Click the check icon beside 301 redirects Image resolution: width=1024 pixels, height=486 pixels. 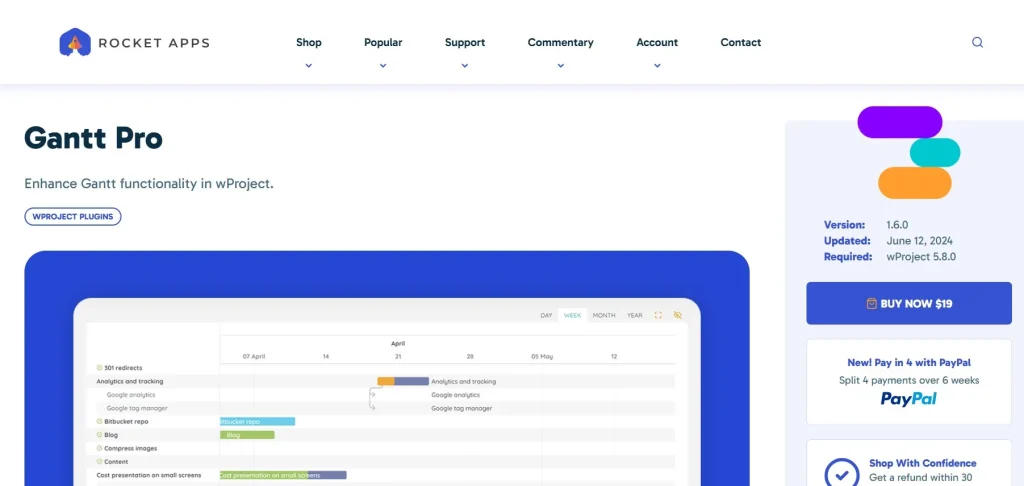99,368
